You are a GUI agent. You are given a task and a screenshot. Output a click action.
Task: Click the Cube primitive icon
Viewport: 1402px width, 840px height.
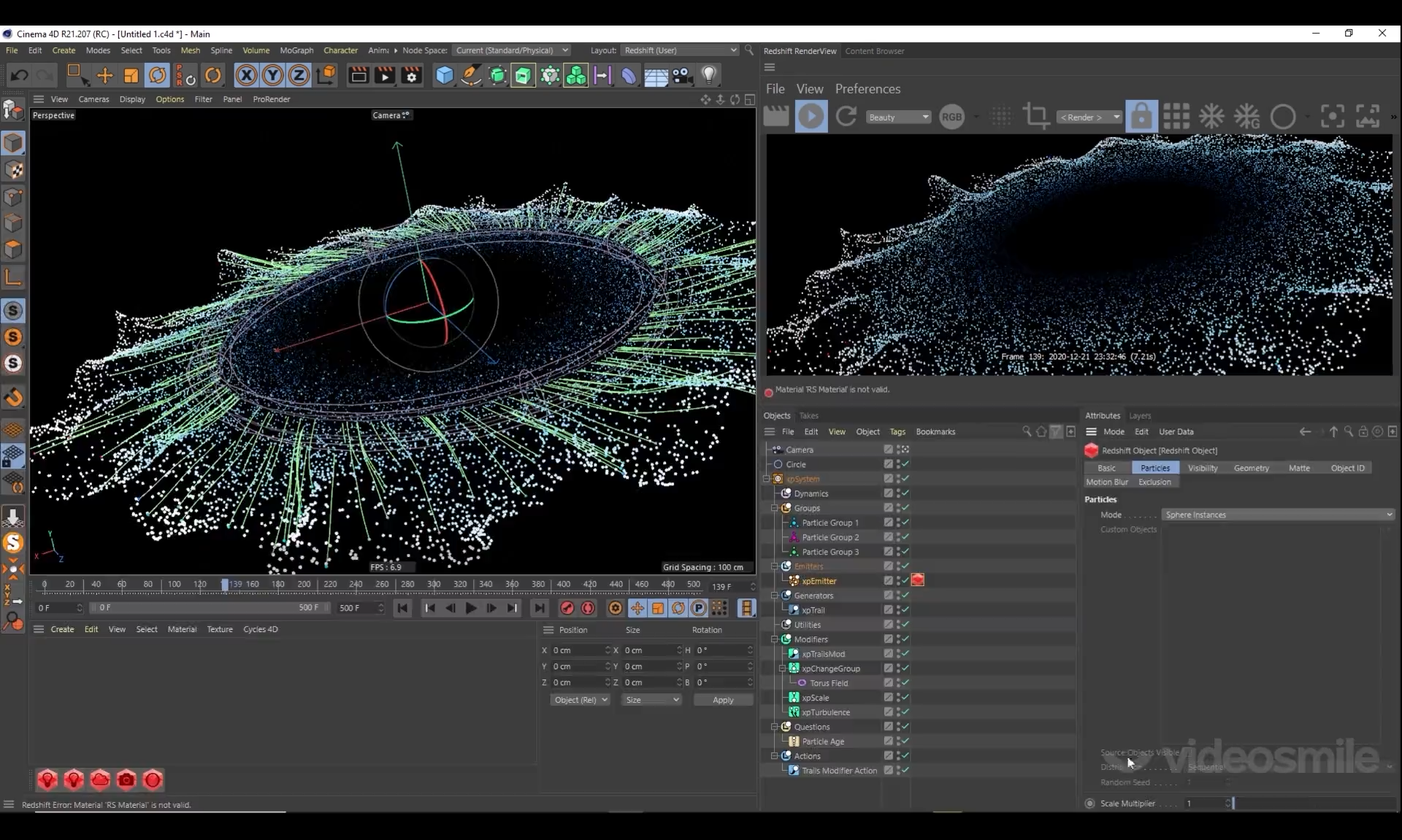click(x=444, y=75)
